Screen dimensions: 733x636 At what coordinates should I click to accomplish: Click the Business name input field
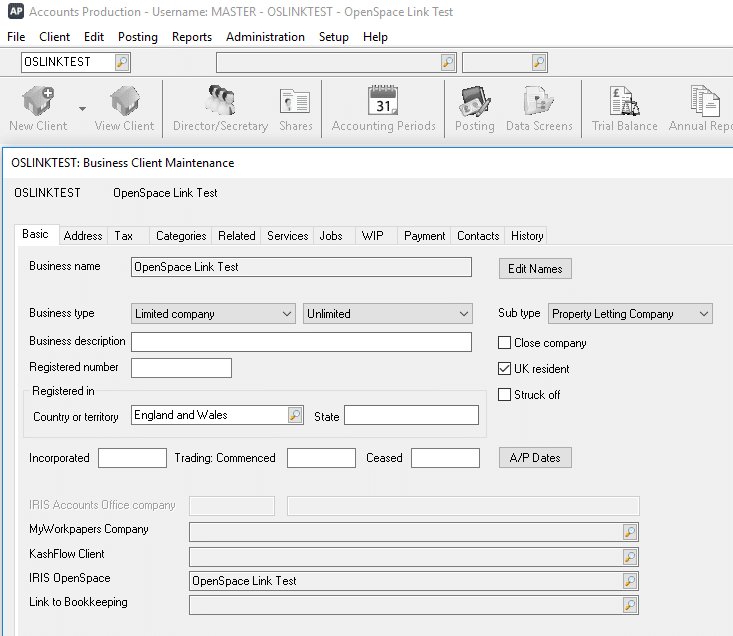point(301,267)
